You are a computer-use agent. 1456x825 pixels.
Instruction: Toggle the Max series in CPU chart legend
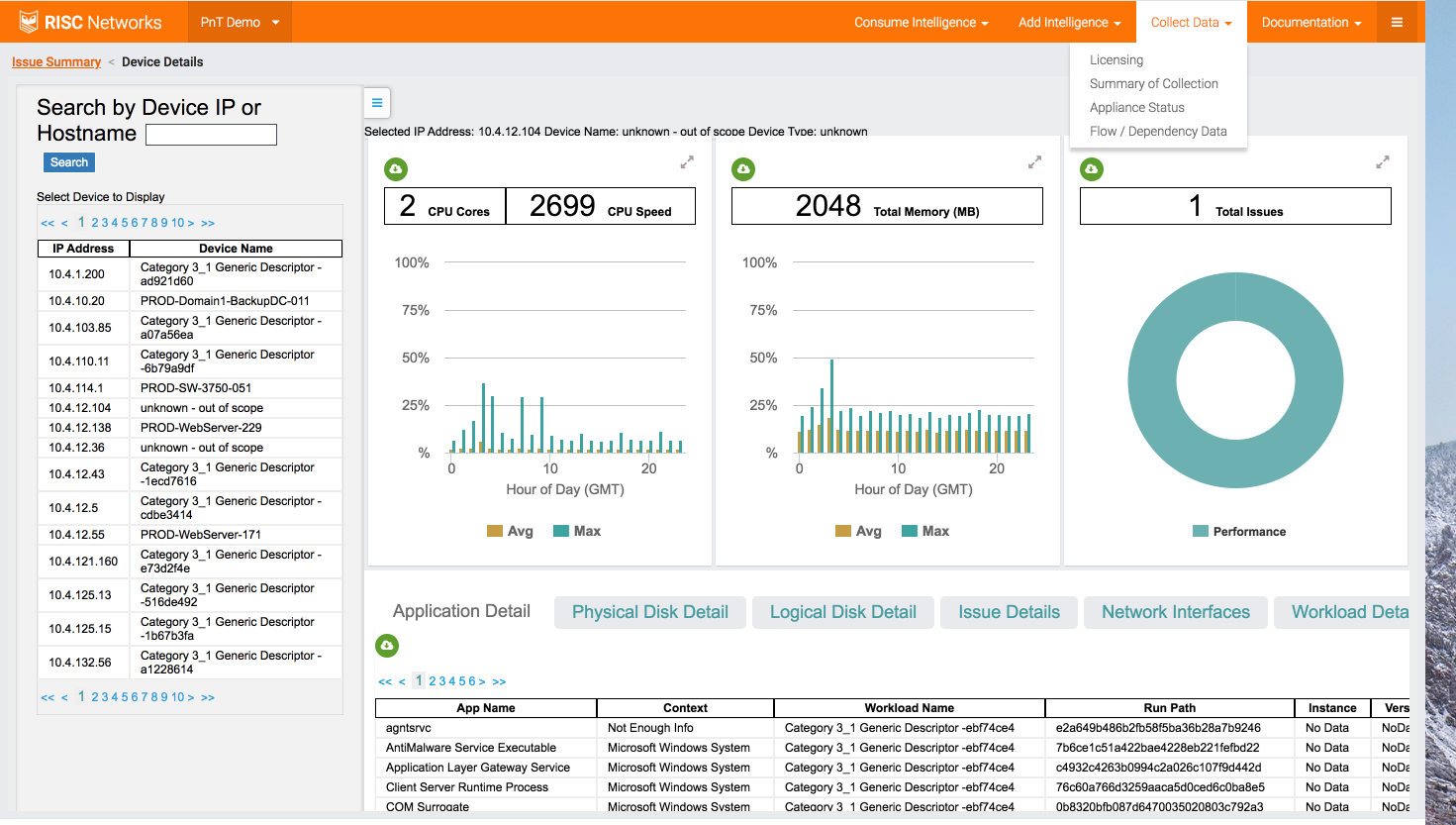point(577,531)
